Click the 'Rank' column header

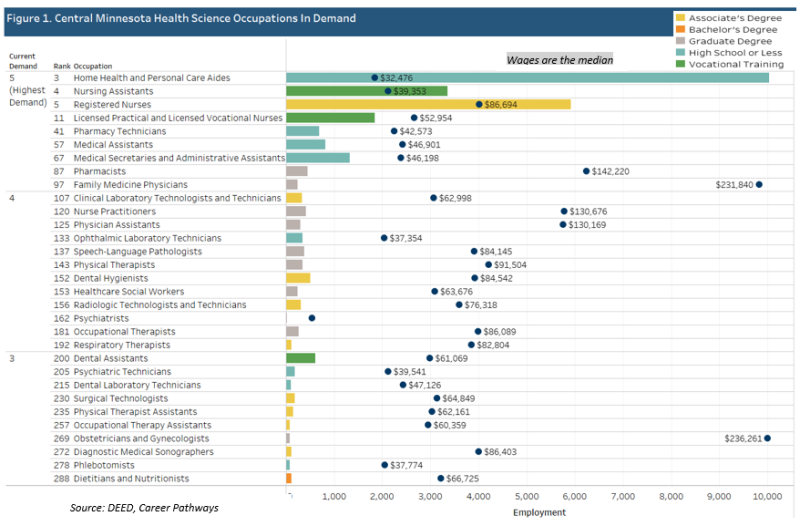tap(62, 66)
